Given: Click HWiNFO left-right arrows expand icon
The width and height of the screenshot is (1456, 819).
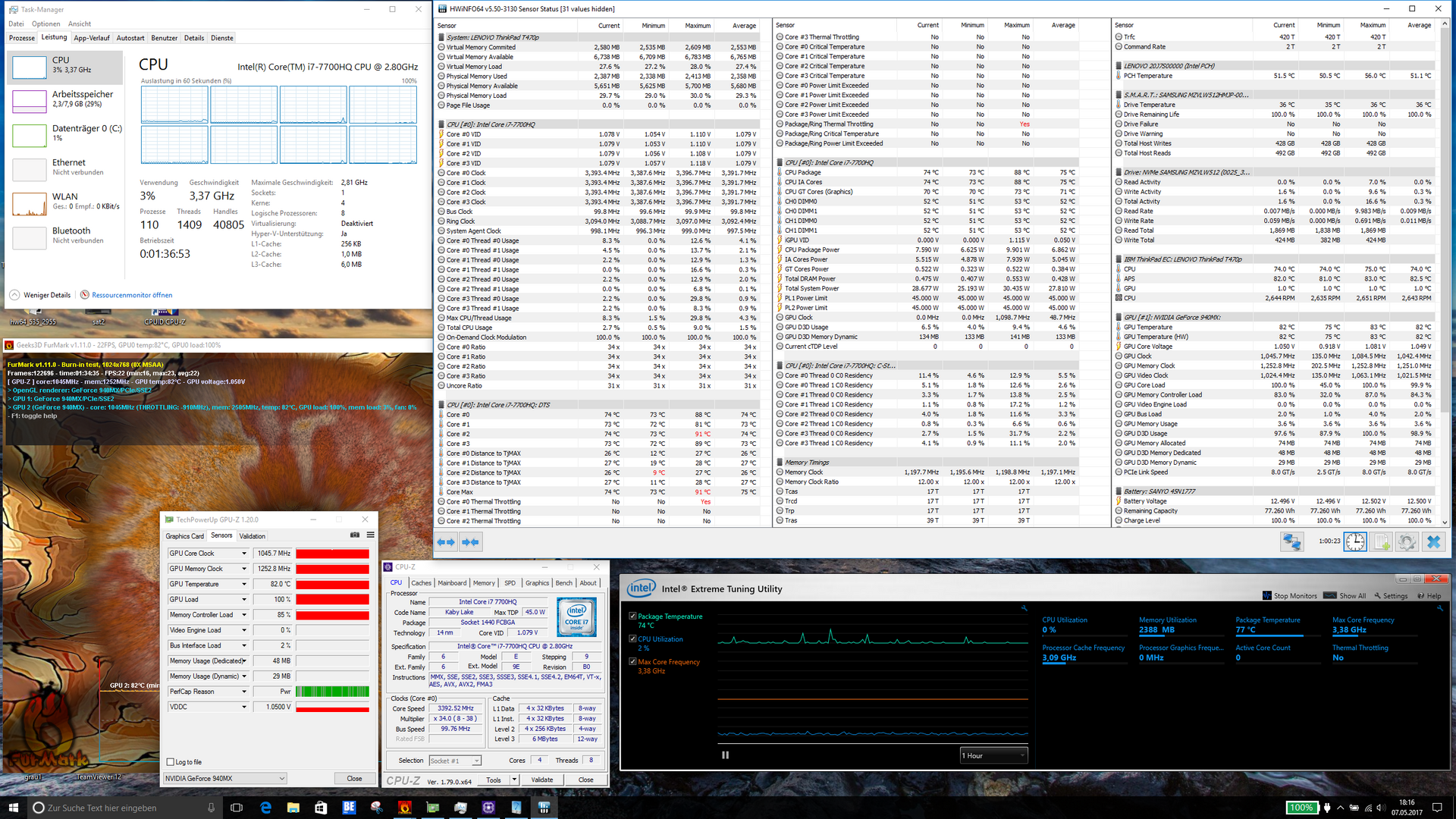Looking at the screenshot, I should (446, 542).
